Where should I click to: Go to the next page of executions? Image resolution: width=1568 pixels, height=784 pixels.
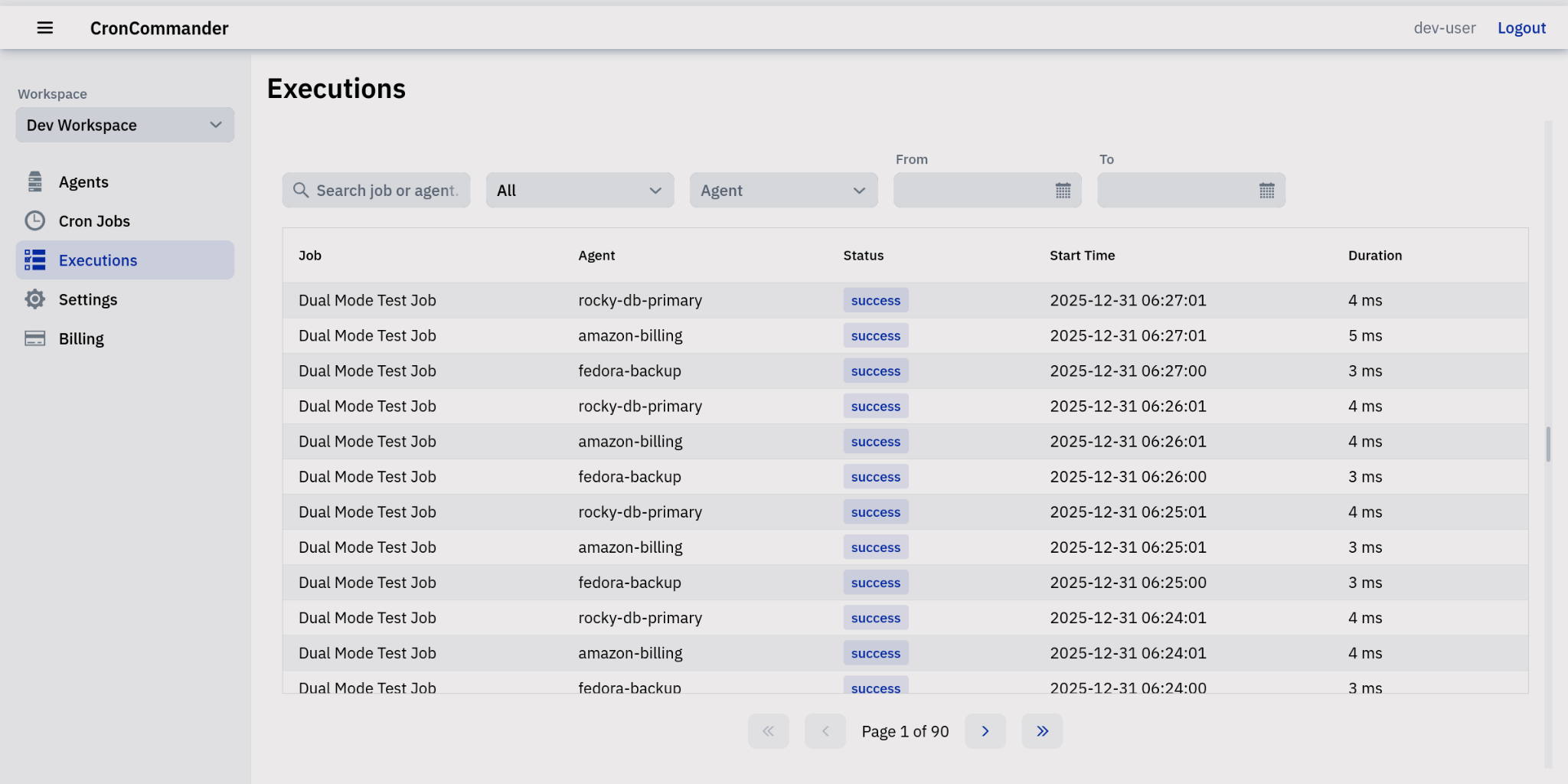coord(985,730)
